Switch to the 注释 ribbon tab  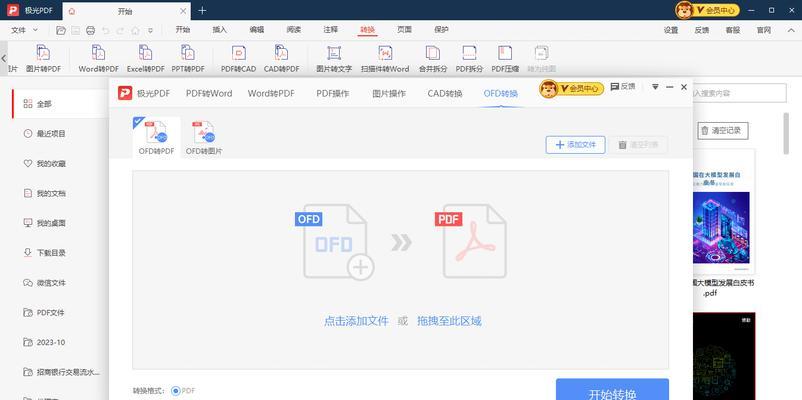coord(330,30)
